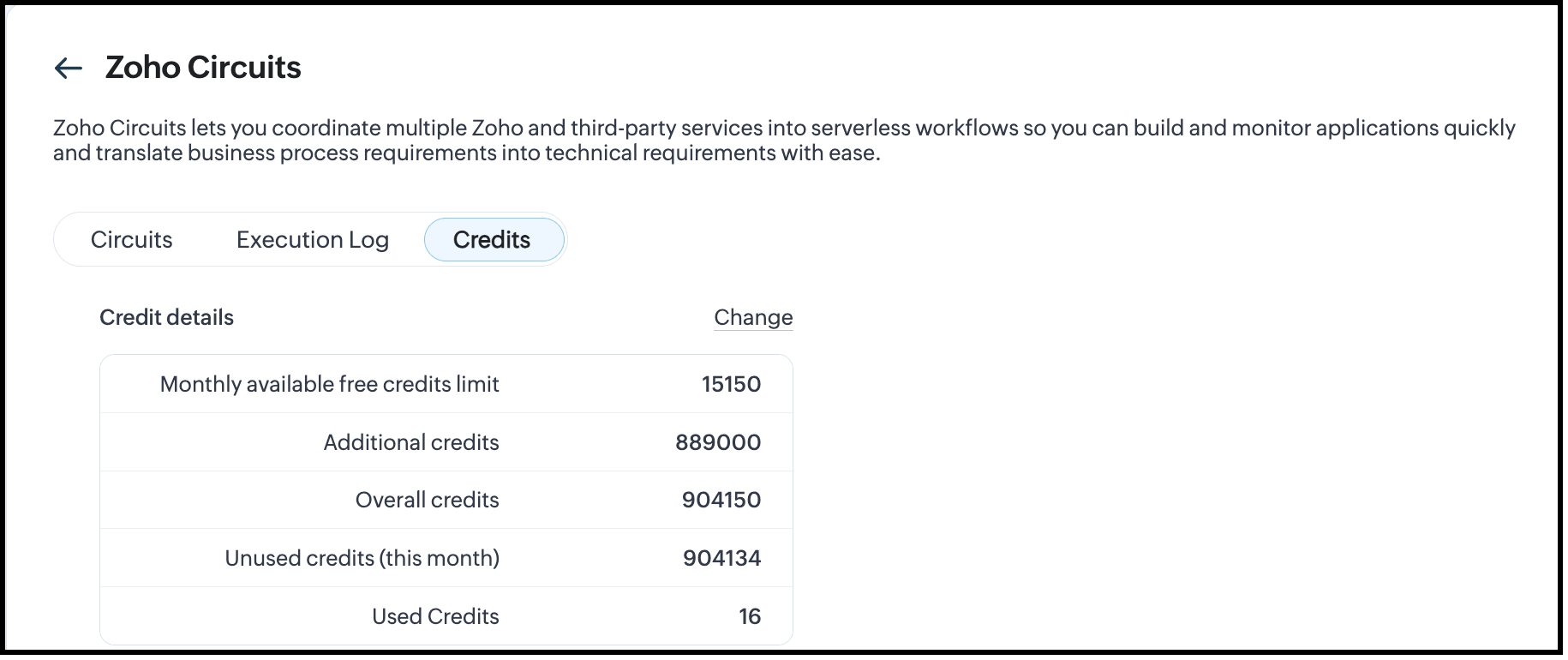
Task: Click the 'Unused credits (this month)' label
Action: pyautogui.click(x=362, y=558)
